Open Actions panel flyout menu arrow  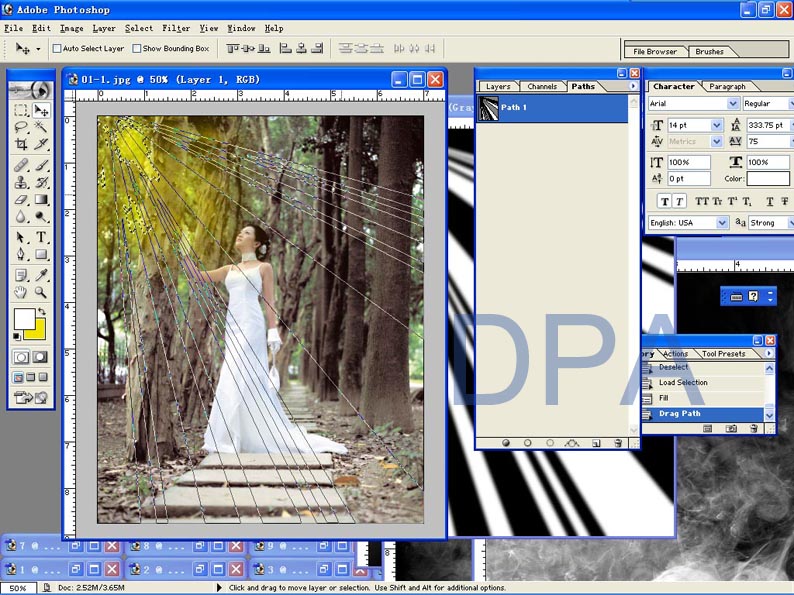(769, 353)
